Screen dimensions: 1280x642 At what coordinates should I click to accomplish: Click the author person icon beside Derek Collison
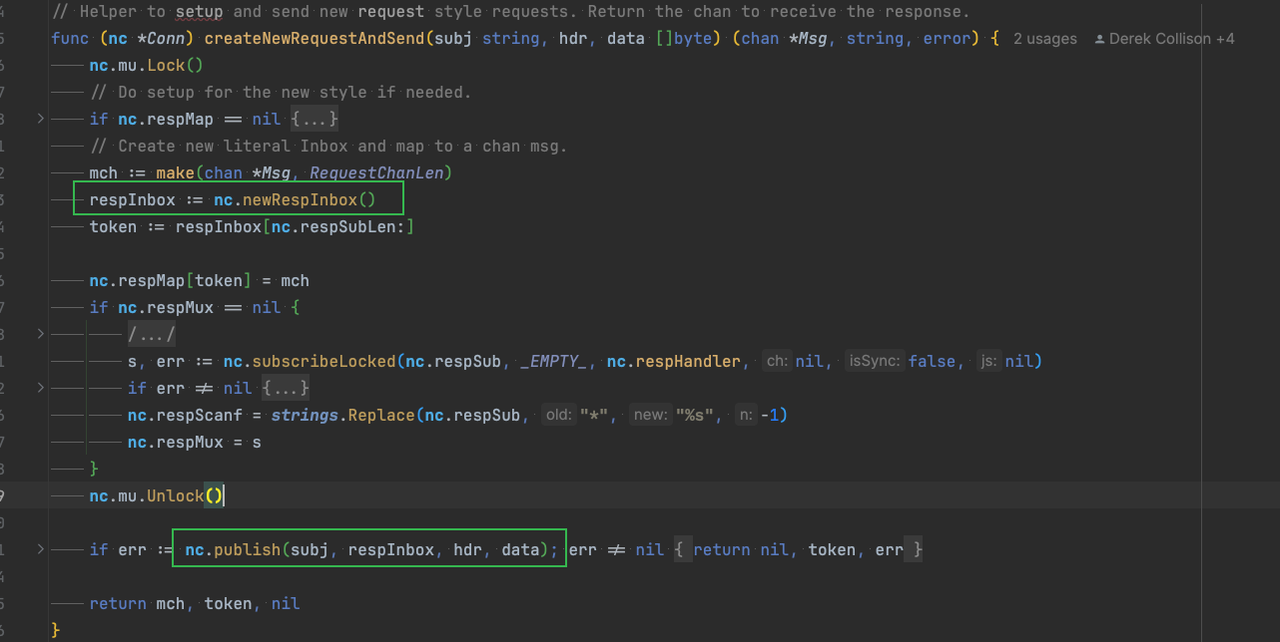[1100, 39]
